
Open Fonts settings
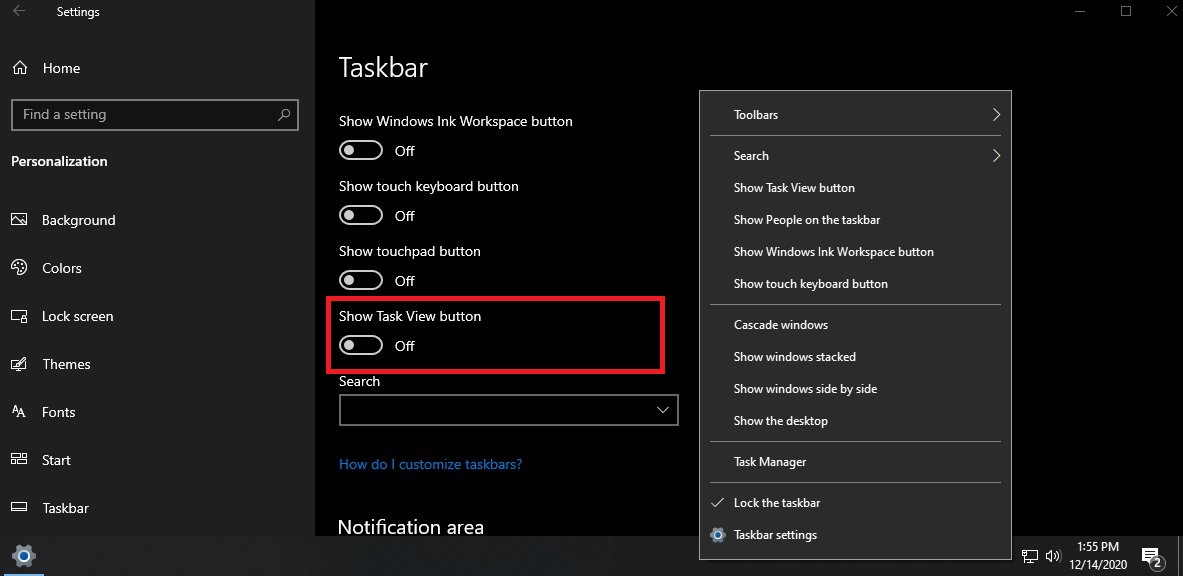click(43, 412)
